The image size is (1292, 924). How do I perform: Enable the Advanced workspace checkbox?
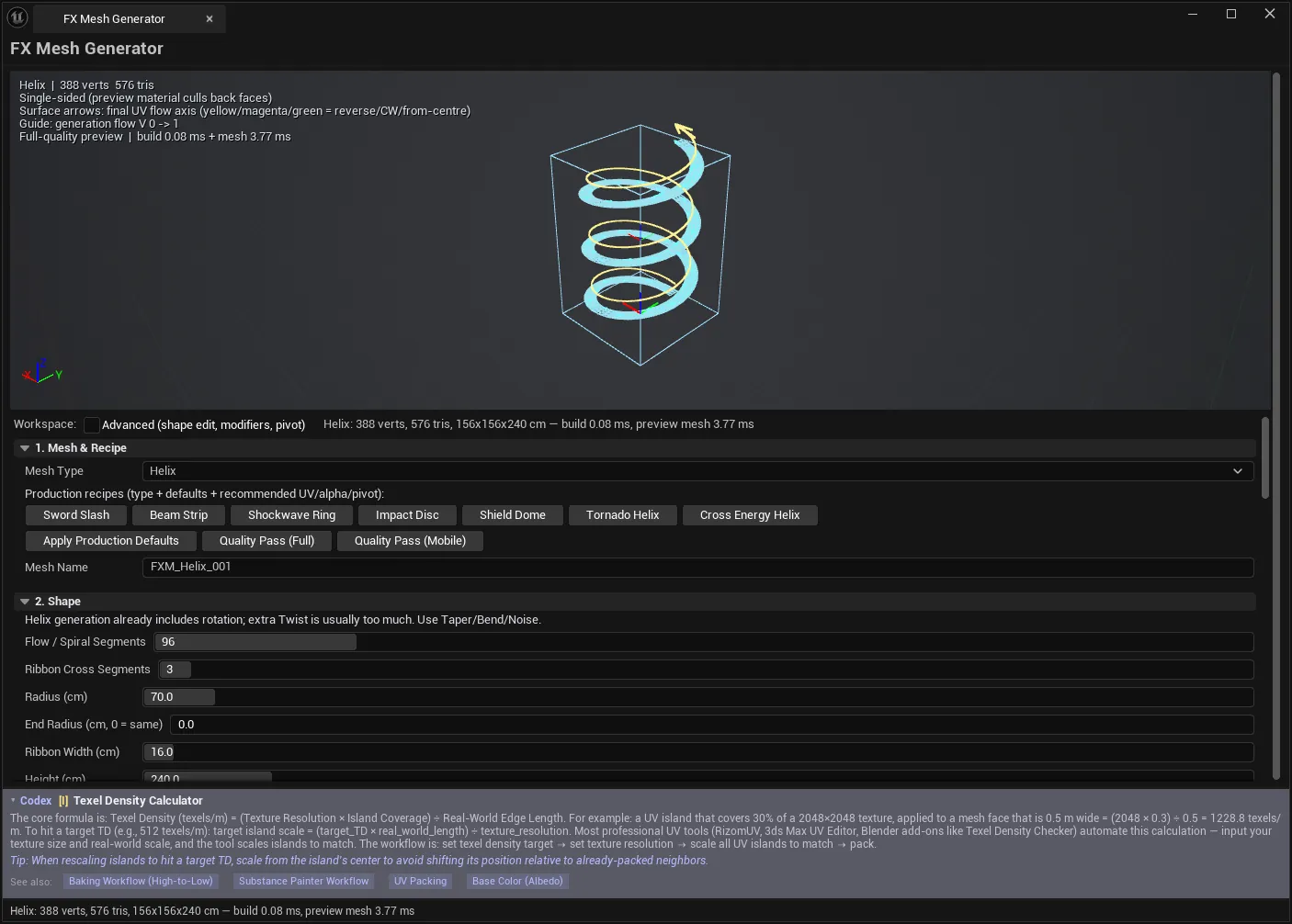[x=92, y=424]
